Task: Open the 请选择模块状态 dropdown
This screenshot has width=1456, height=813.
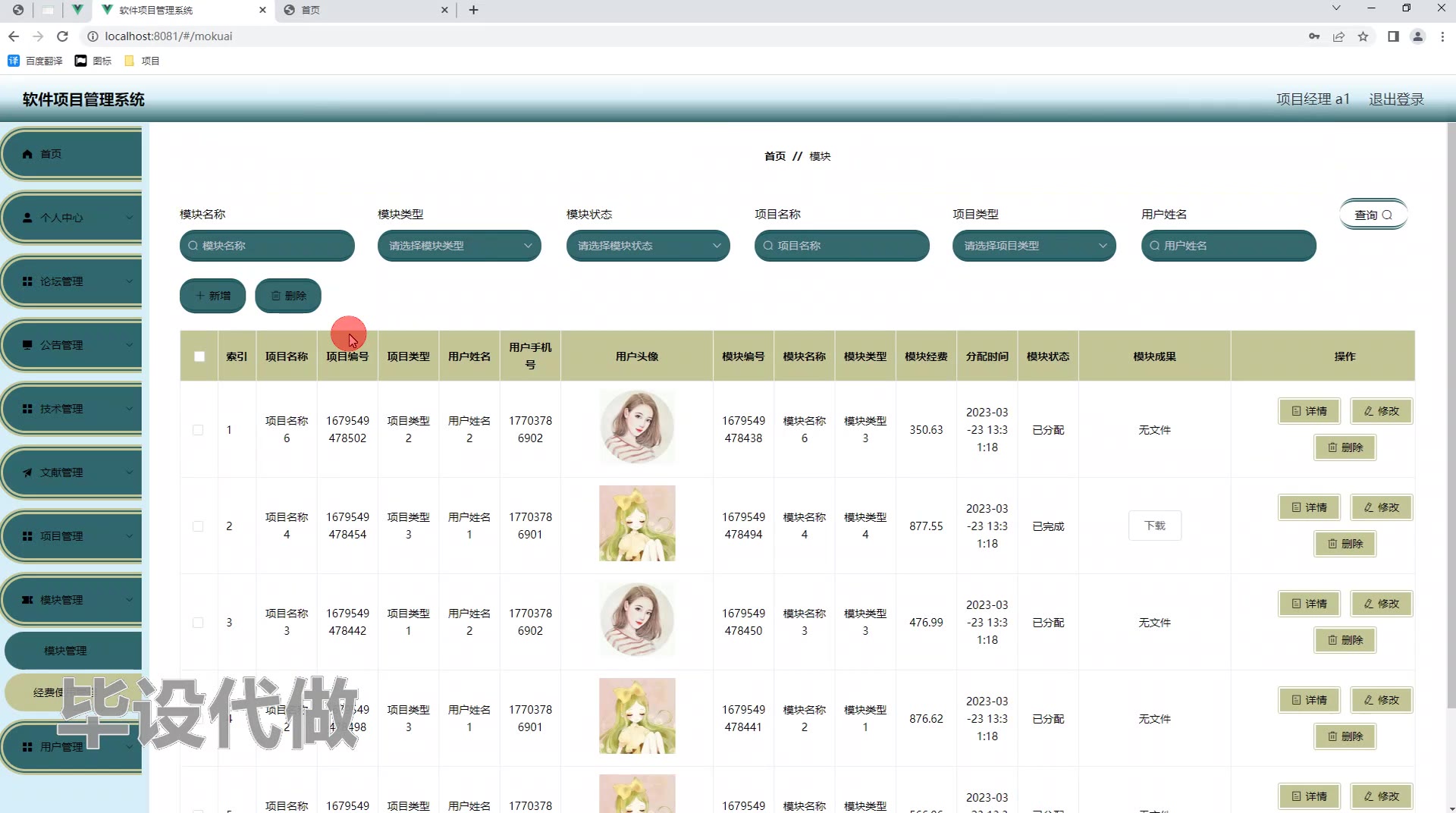Action: (x=648, y=246)
